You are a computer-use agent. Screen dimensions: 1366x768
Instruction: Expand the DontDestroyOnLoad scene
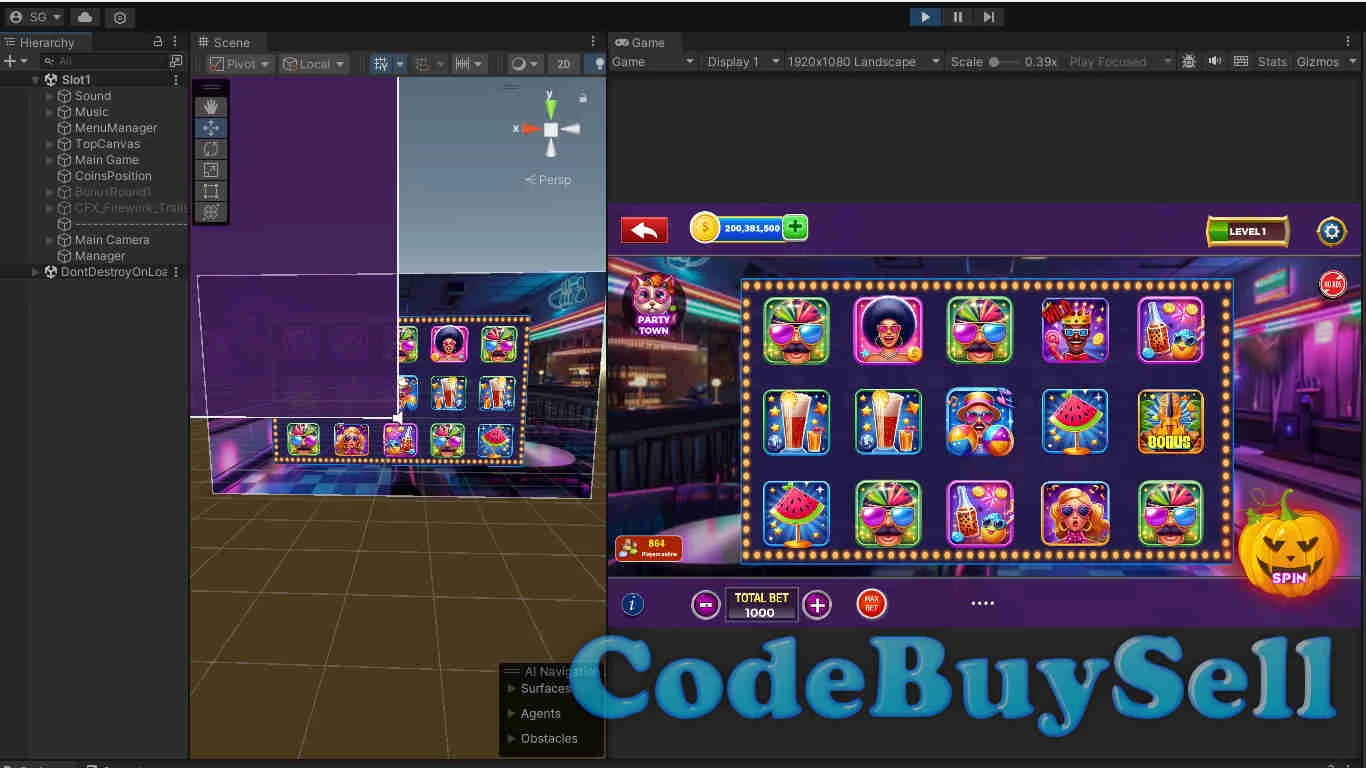click(36, 272)
